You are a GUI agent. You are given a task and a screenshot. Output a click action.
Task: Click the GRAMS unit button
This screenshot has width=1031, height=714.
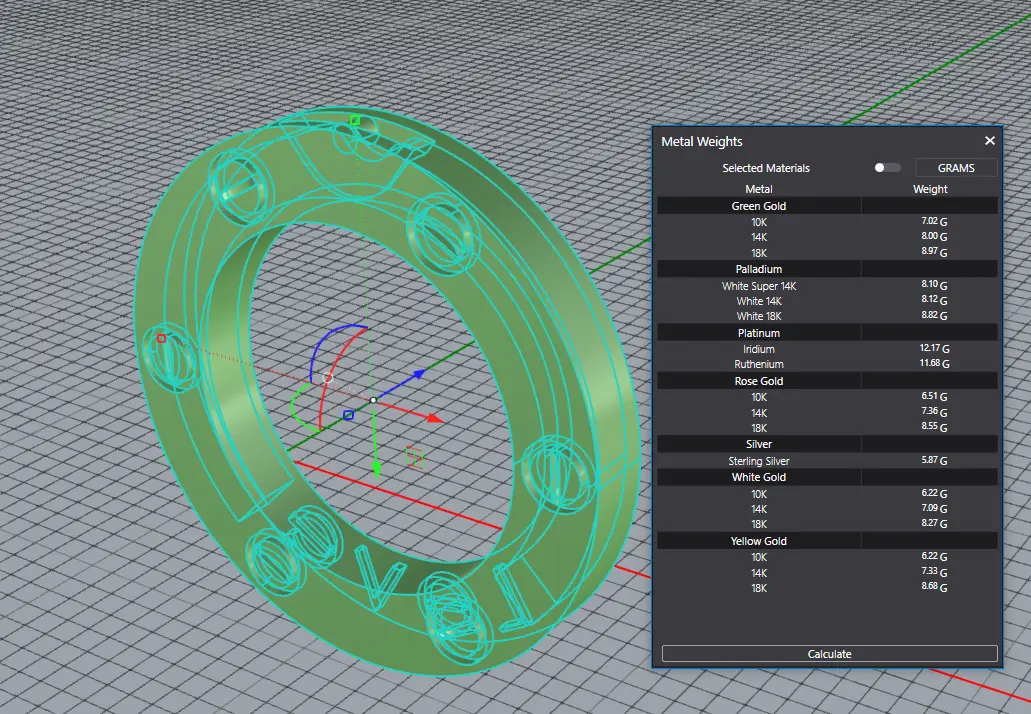[955, 168]
